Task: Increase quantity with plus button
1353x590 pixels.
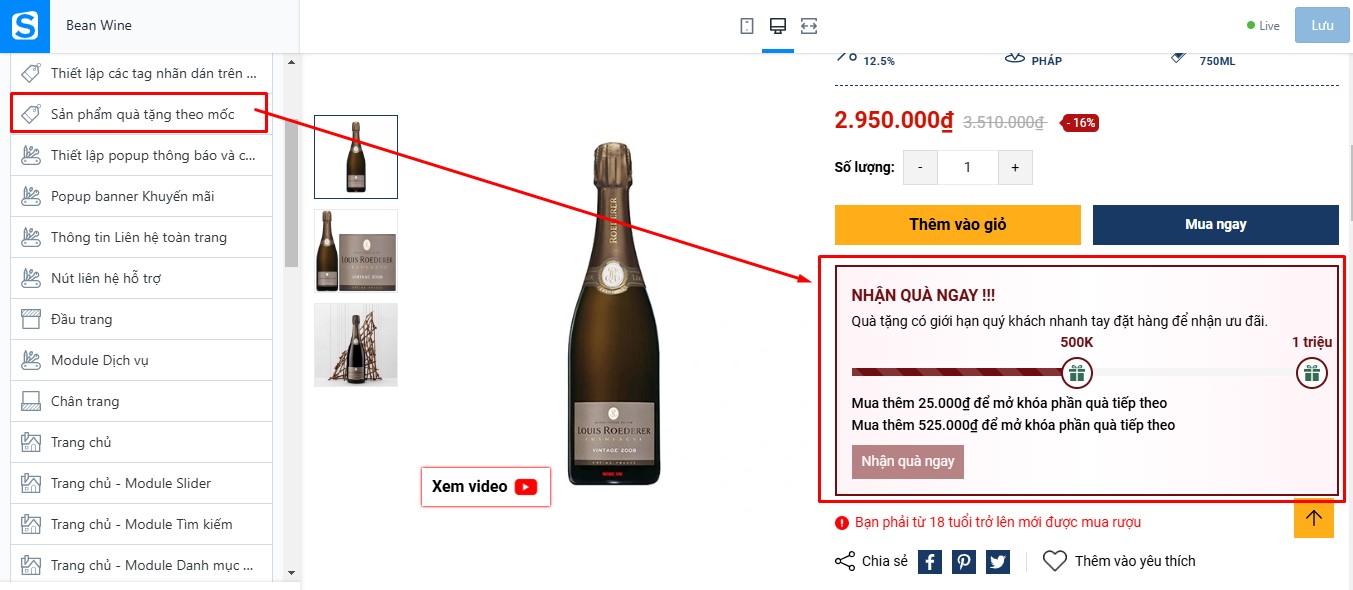Action: [x=1015, y=168]
